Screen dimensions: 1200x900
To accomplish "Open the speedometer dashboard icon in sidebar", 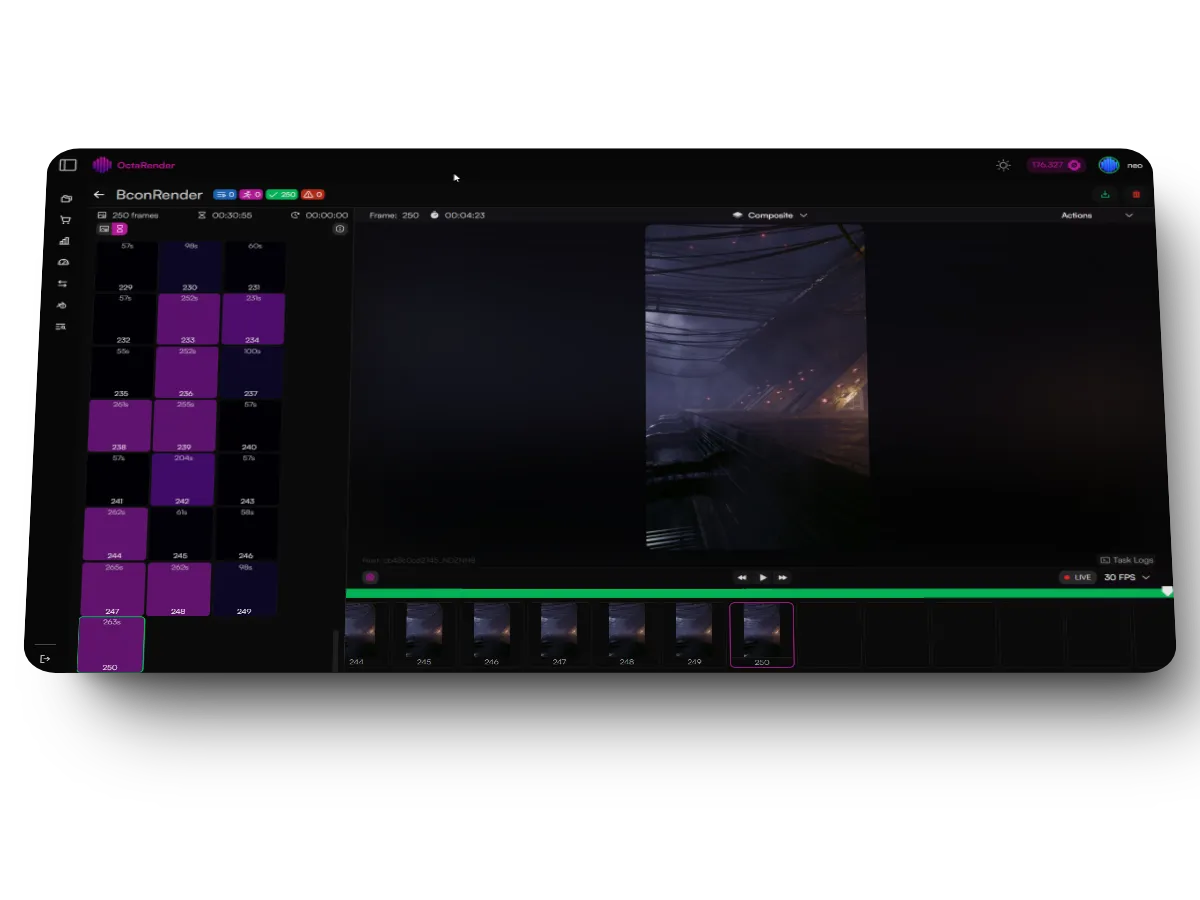I will (x=63, y=262).
